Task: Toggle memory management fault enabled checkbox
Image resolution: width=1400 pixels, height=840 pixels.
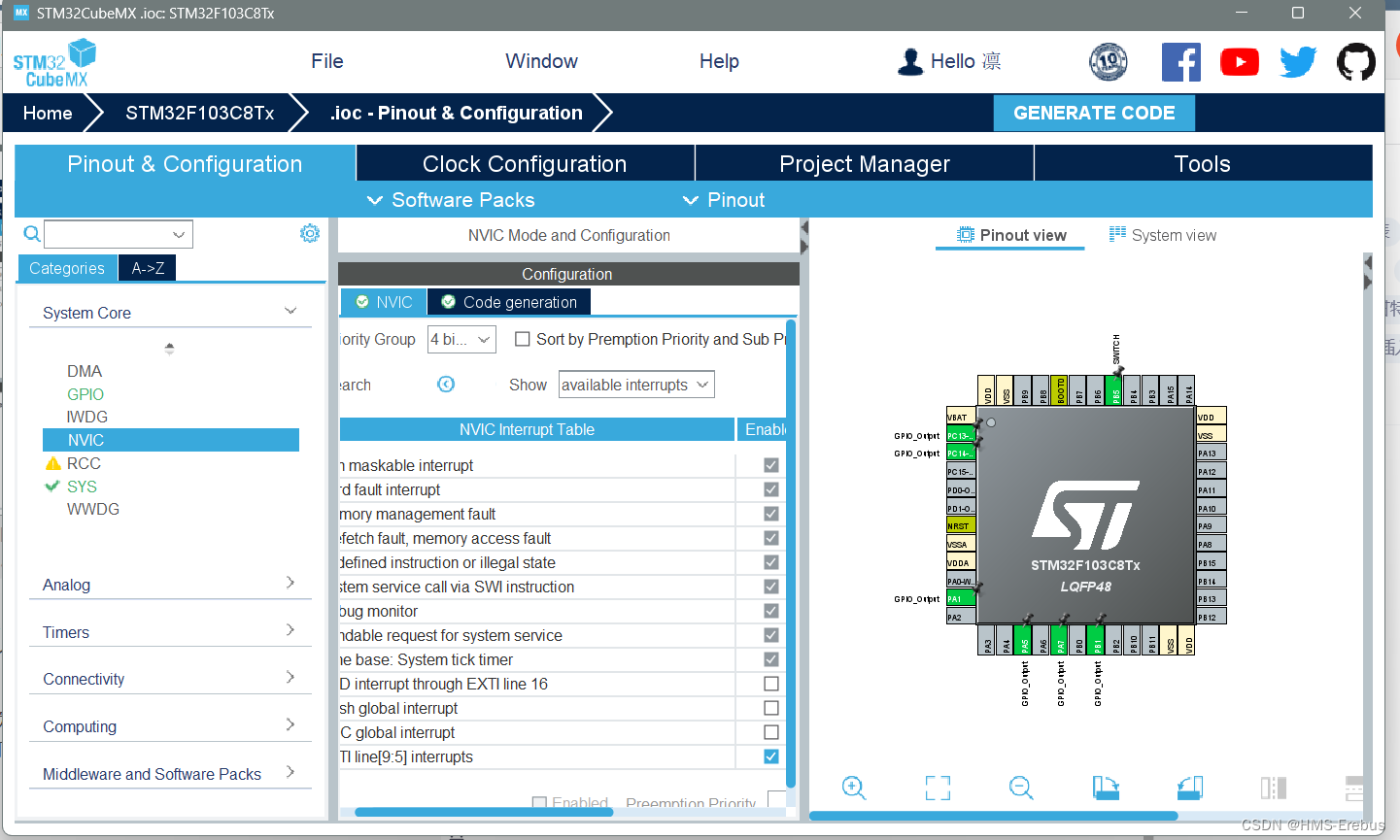Action: tap(771, 514)
